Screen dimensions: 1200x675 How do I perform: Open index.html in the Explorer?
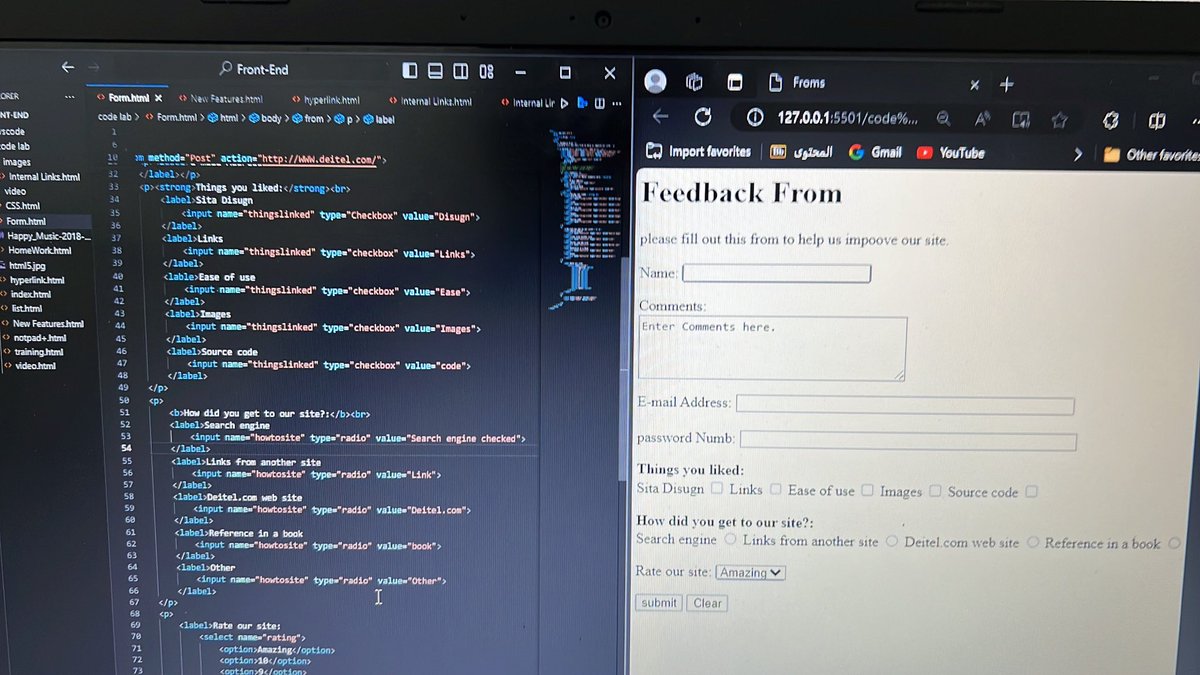pyautogui.click(x=30, y=295)
